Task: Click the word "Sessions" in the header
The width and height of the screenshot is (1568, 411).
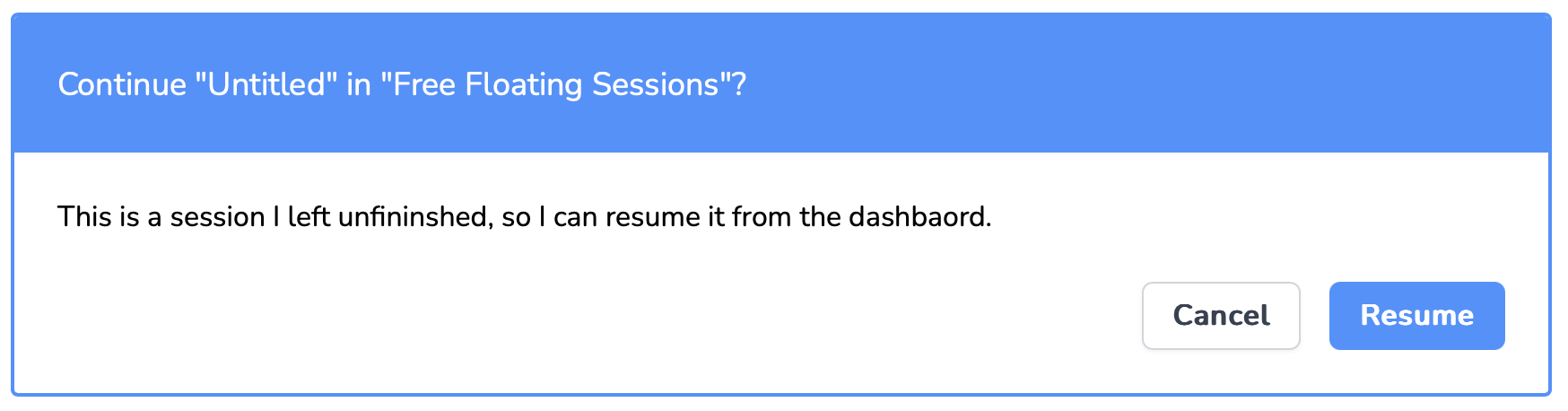Action: (656, 84)
